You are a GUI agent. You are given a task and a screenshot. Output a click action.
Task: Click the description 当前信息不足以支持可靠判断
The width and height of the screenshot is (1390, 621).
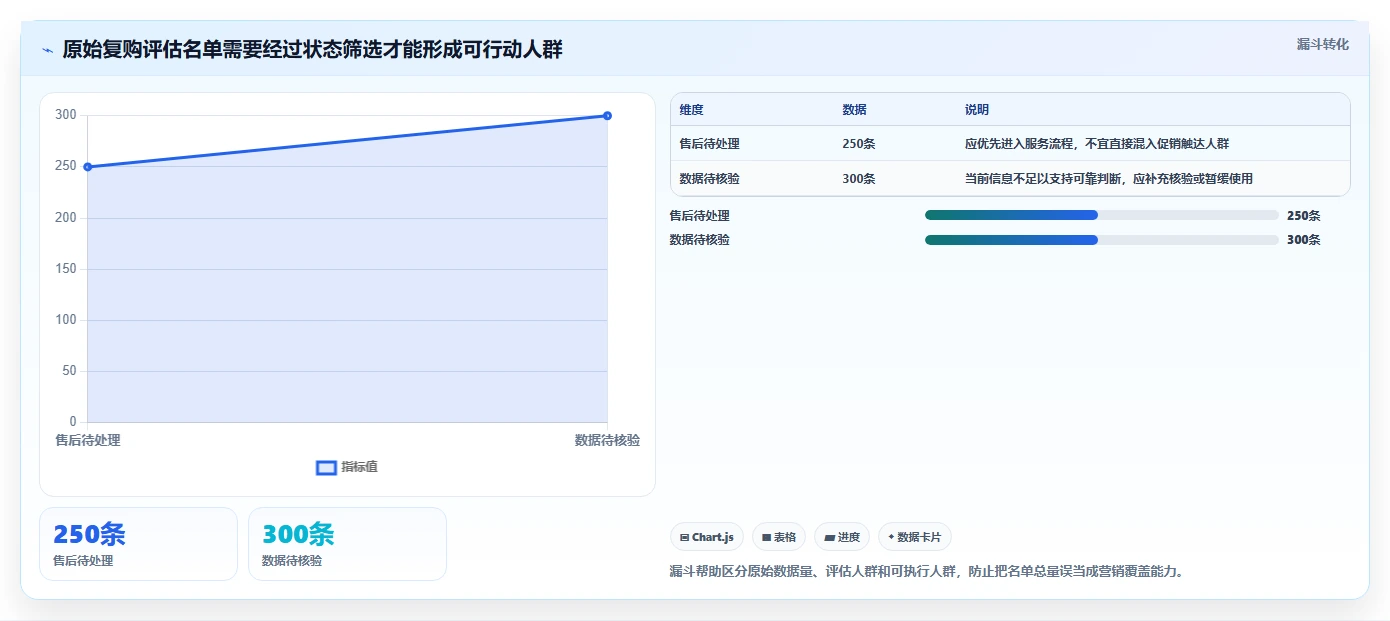(1108, 179)
